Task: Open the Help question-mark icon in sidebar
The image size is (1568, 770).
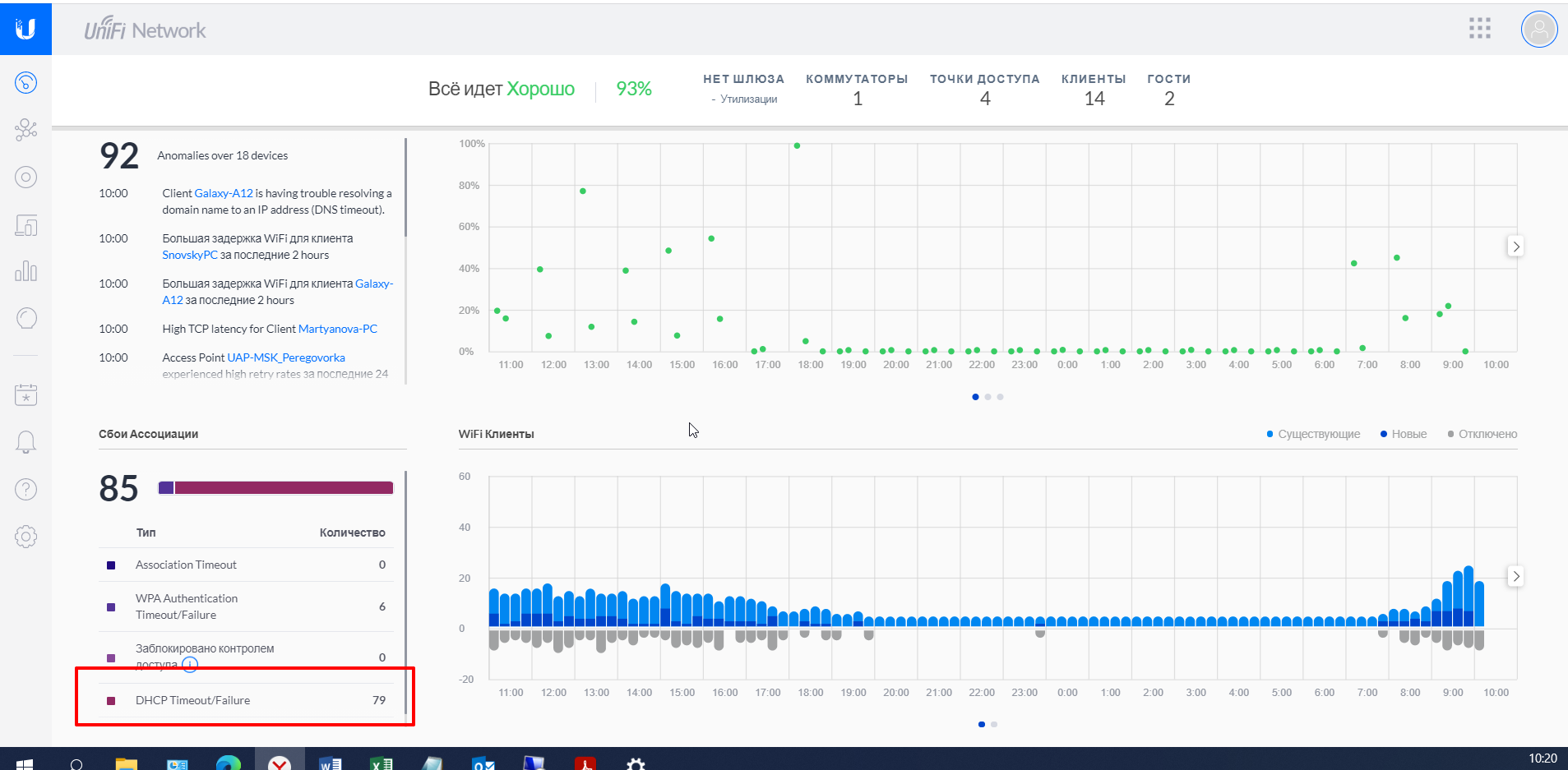Action: pos(26,490)
